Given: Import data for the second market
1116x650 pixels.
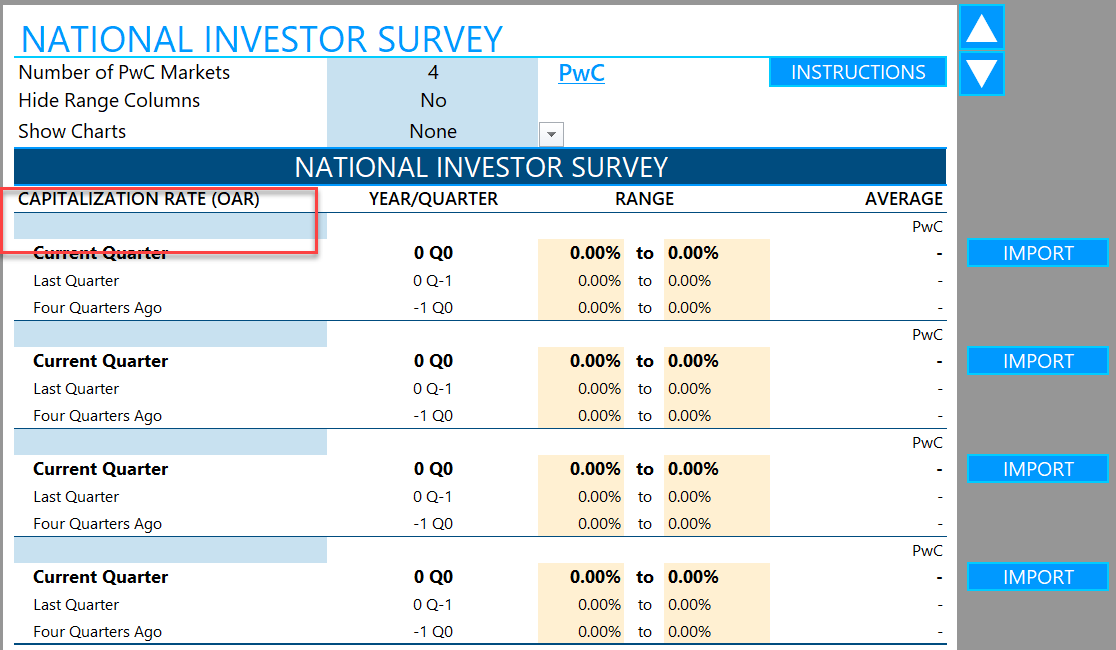Looking at the screenshot, I should pos(1037,361).
